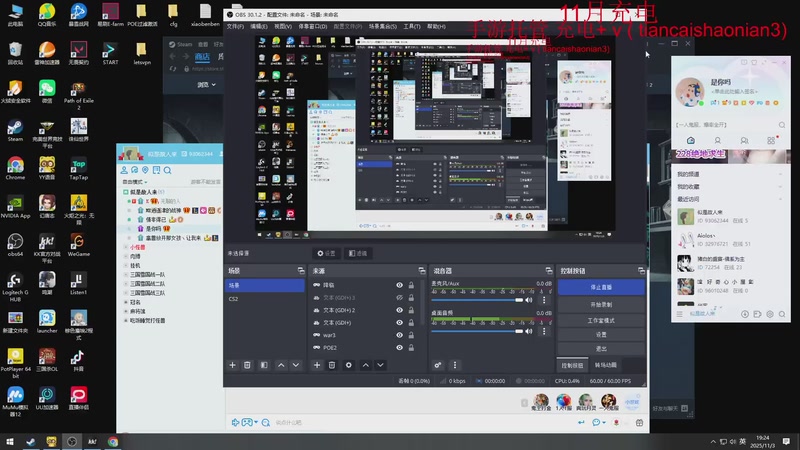Open OBS 工具(T) menu
Screen dimensions: 800x450
pyautogui.click(x=412, y=27)
